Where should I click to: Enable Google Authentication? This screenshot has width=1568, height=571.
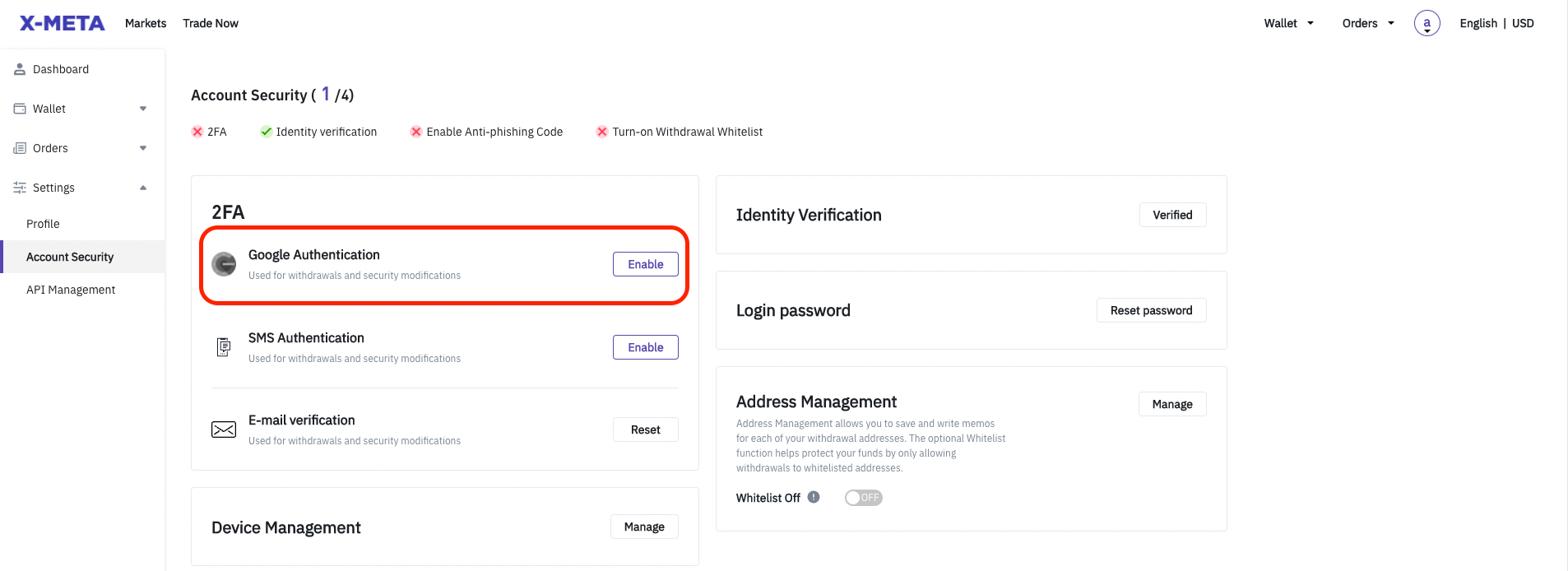pyautogui.click(x=645, y=264)
